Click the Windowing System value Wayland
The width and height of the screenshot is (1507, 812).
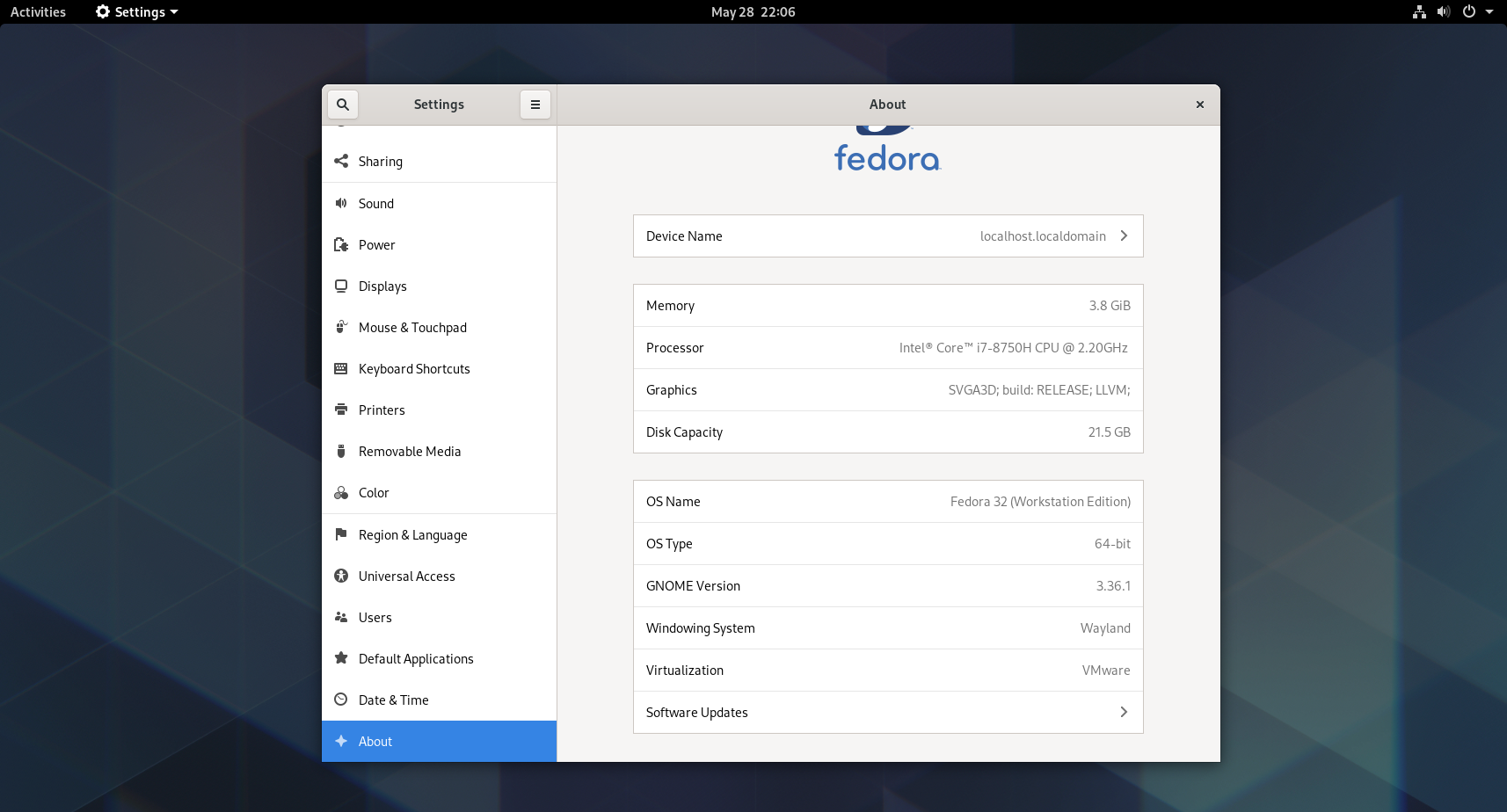click(1105, 628)
